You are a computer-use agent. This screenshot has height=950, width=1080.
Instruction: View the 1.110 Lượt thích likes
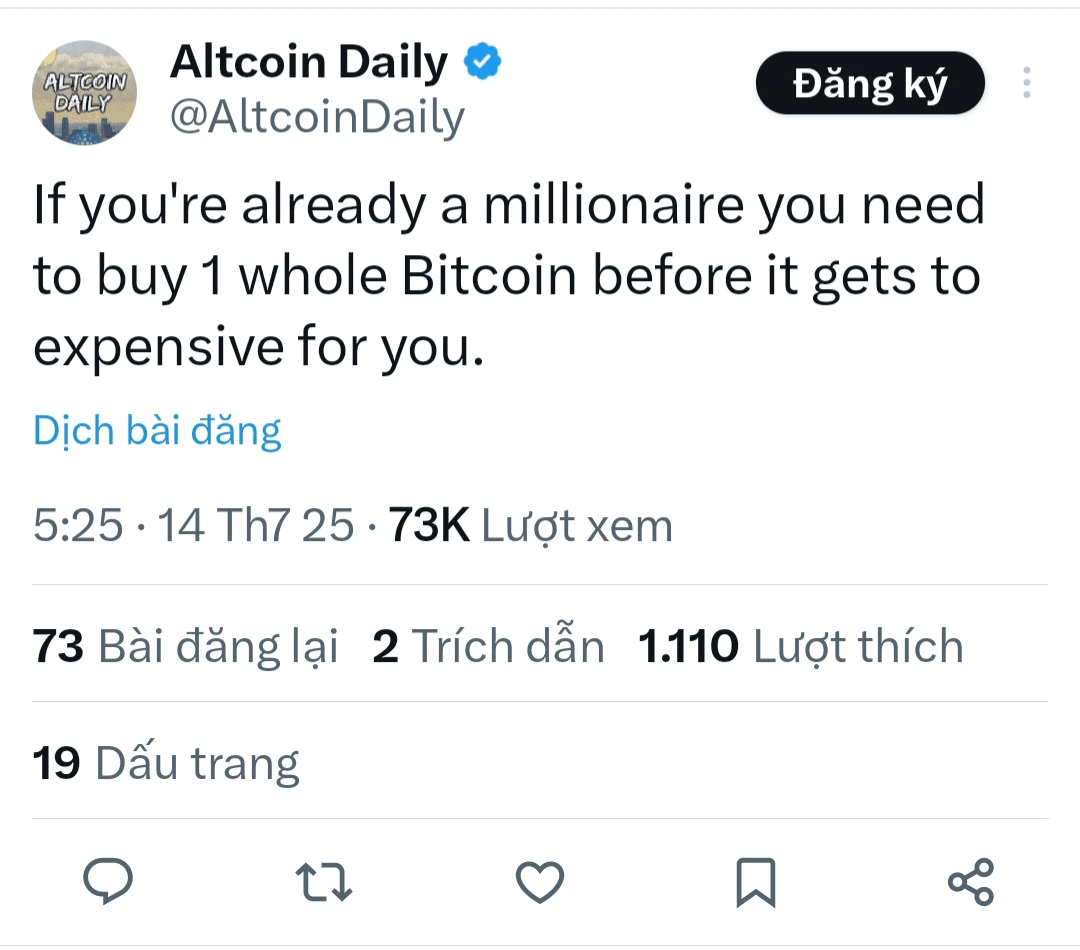tap(800, 647)
